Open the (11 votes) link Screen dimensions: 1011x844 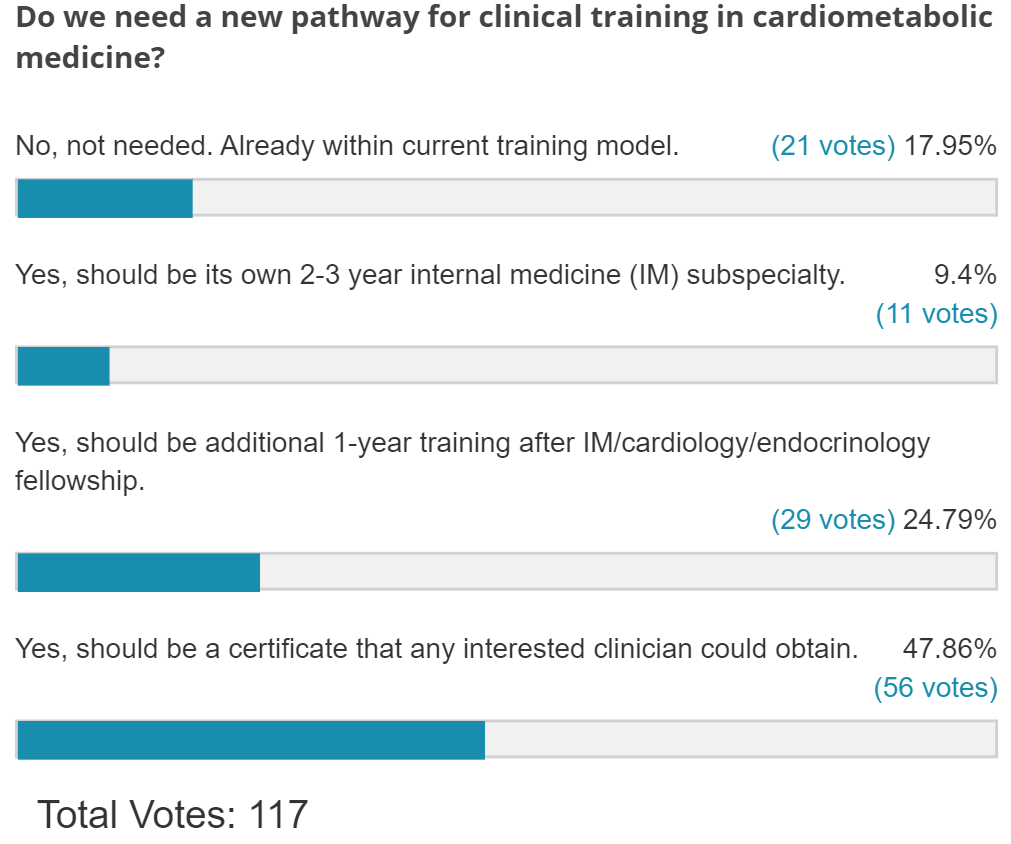click(936, 314)
